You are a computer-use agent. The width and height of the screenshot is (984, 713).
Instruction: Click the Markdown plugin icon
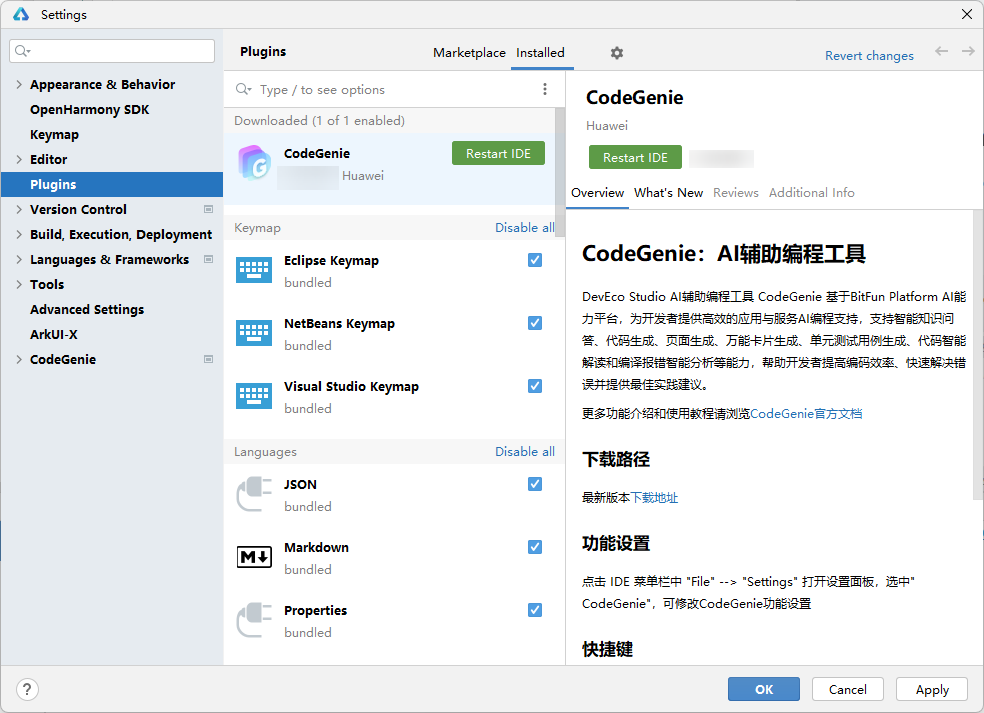click(x=254, y=557)
